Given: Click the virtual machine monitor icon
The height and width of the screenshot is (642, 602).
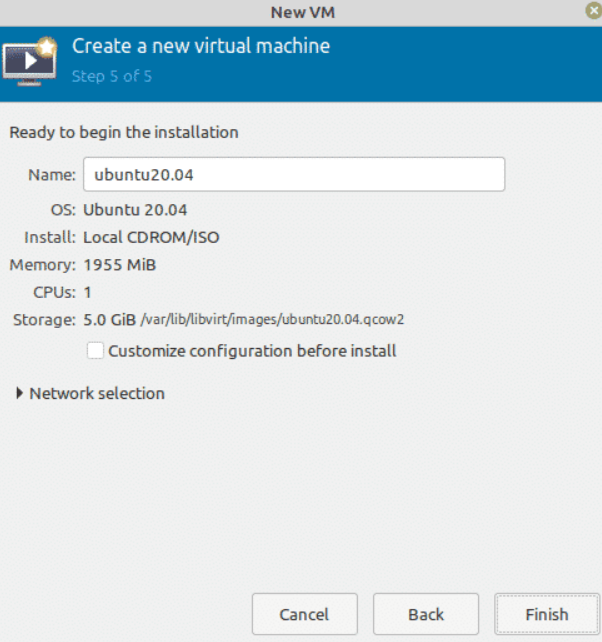Looking at the screenshot, I should (x=29, y=61).
